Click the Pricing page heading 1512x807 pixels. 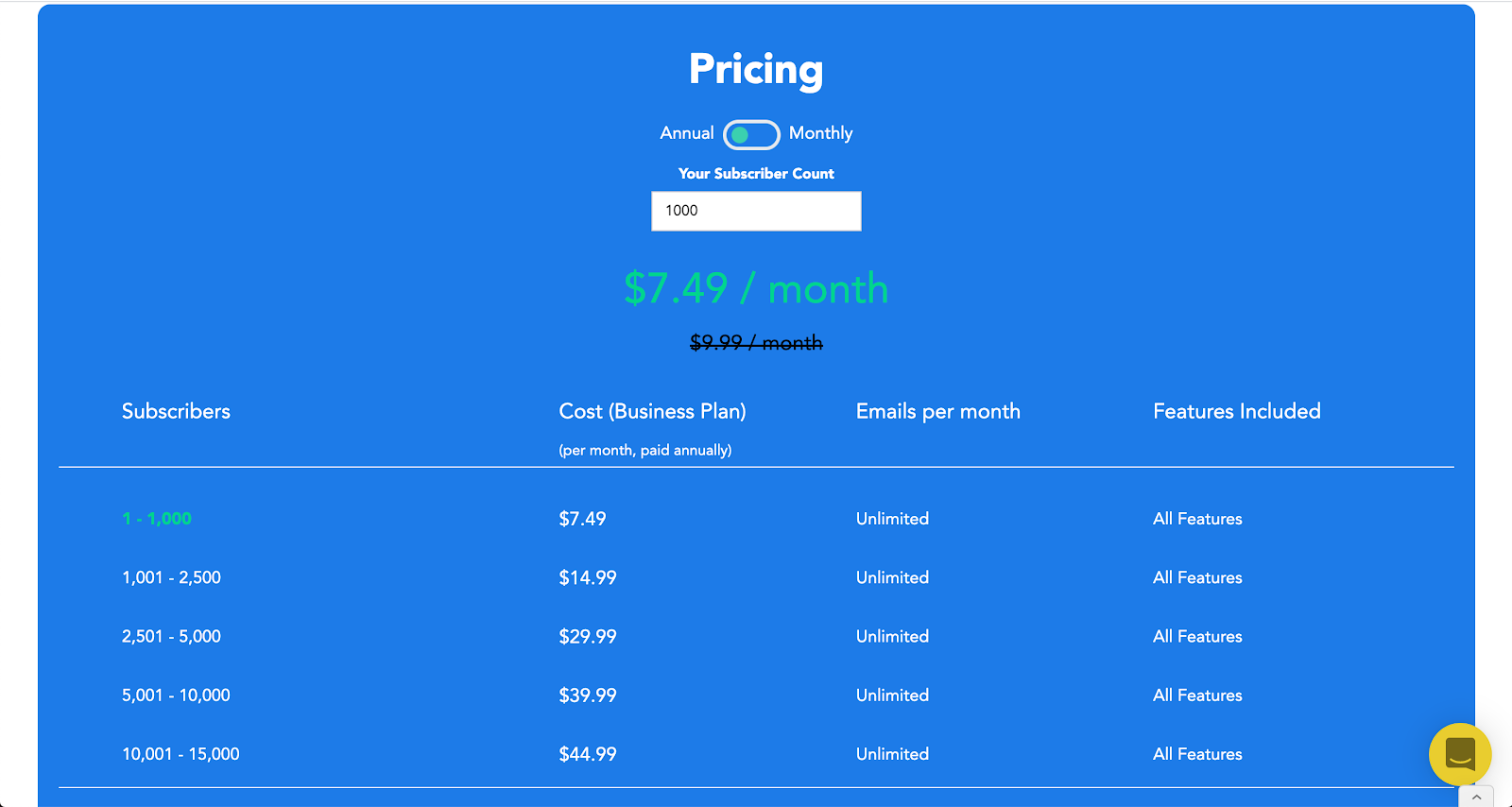click(756, 69)
